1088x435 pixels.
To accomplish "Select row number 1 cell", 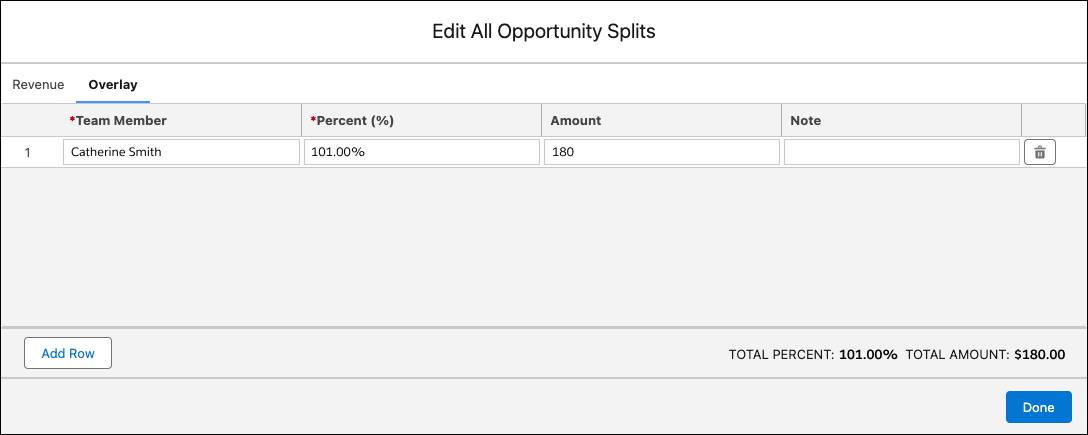I will [x=27, y=153].
